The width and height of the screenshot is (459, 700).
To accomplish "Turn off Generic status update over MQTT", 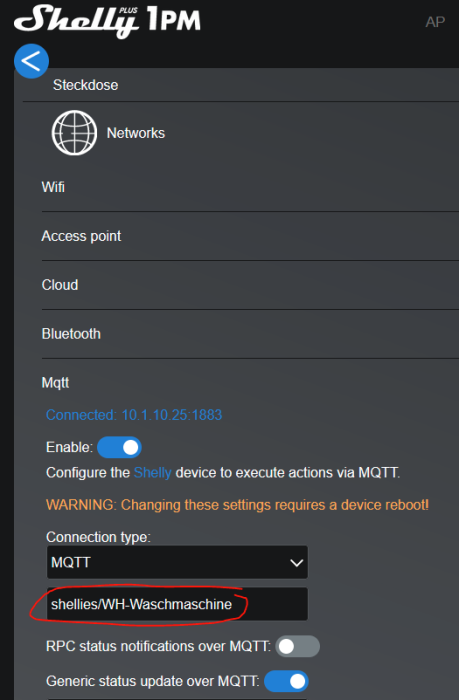I will click(286, 681).
